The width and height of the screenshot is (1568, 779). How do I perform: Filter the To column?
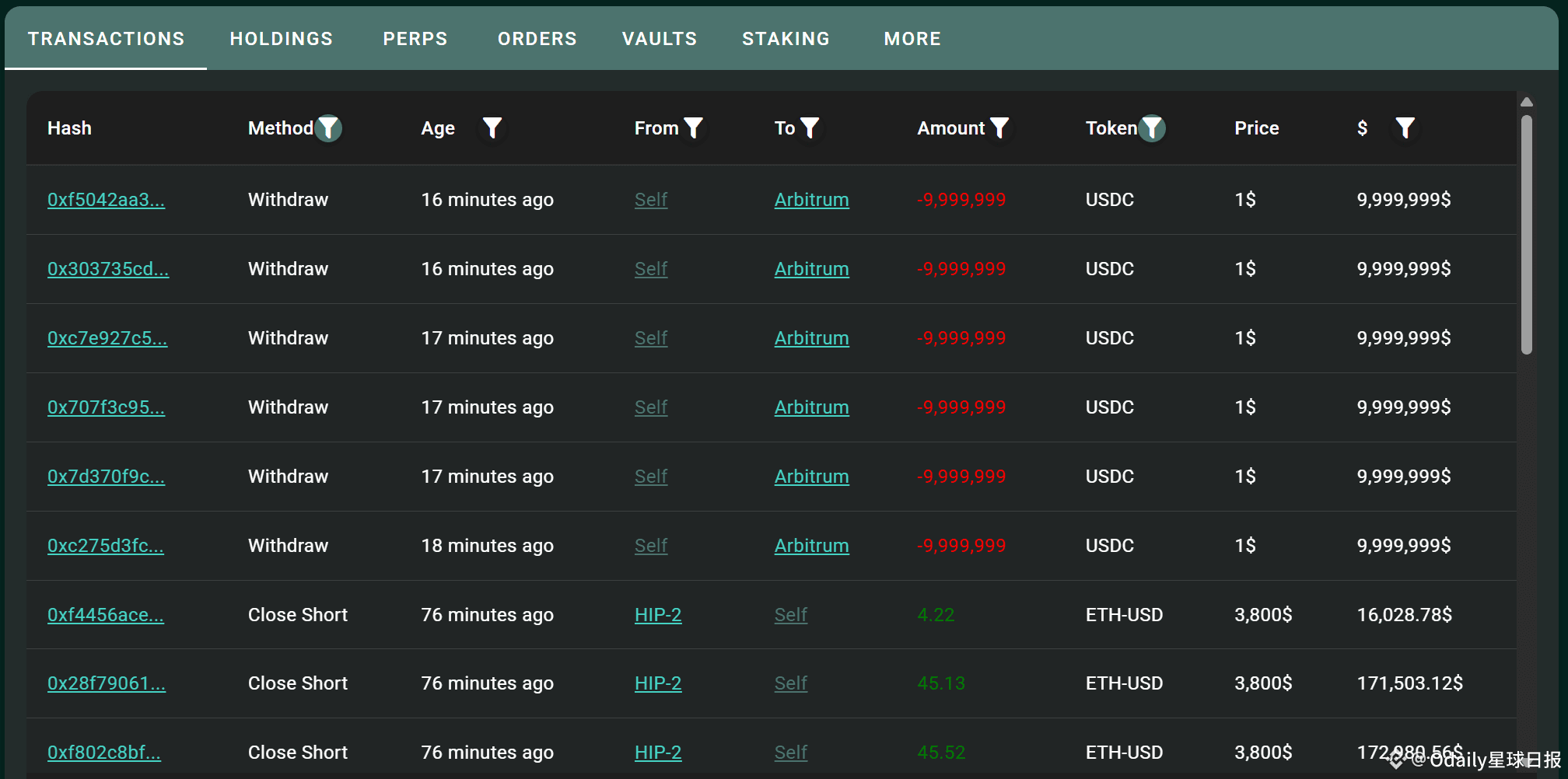pos(810,128)
